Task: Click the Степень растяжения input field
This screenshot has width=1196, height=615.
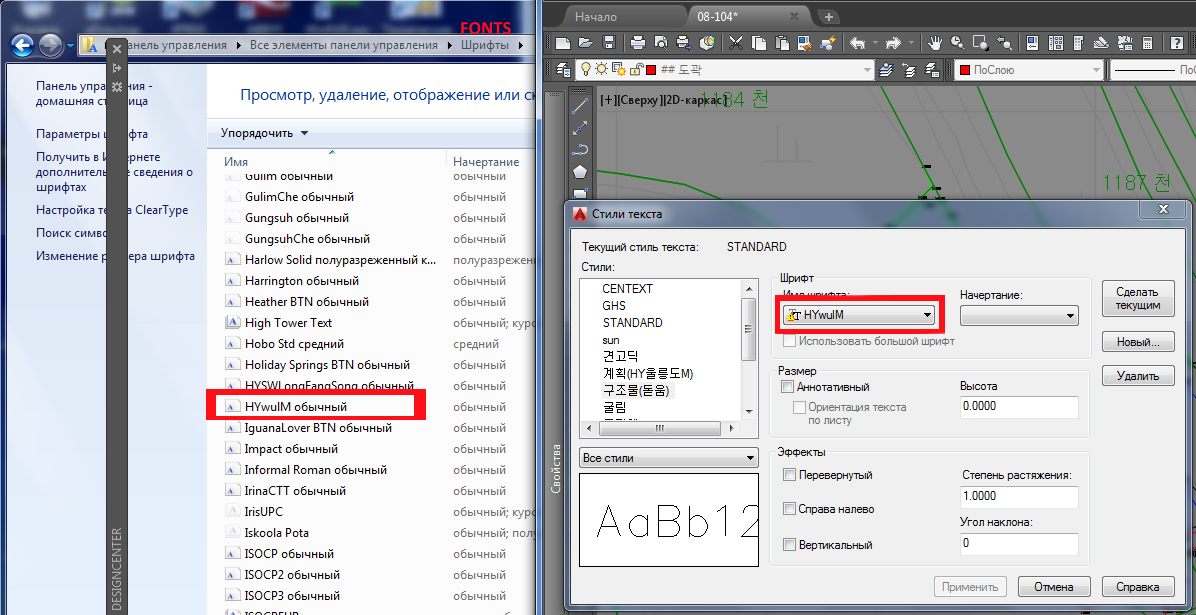Action: click(x=1019, y=496)
